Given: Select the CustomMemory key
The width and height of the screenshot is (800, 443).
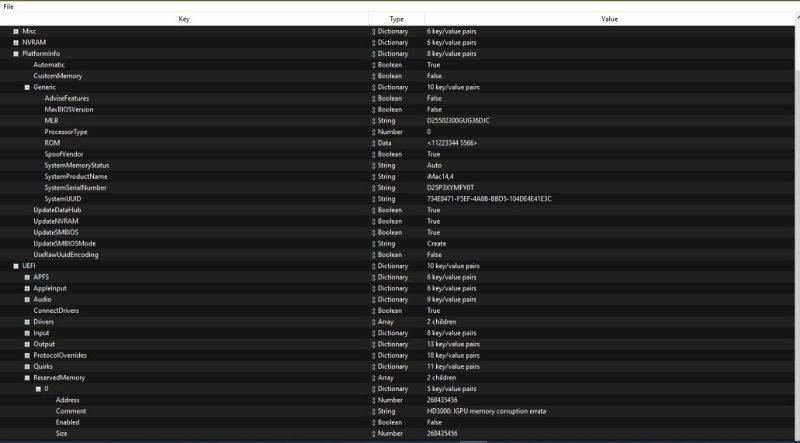Looking at the screenshot, I should (58, 76).
